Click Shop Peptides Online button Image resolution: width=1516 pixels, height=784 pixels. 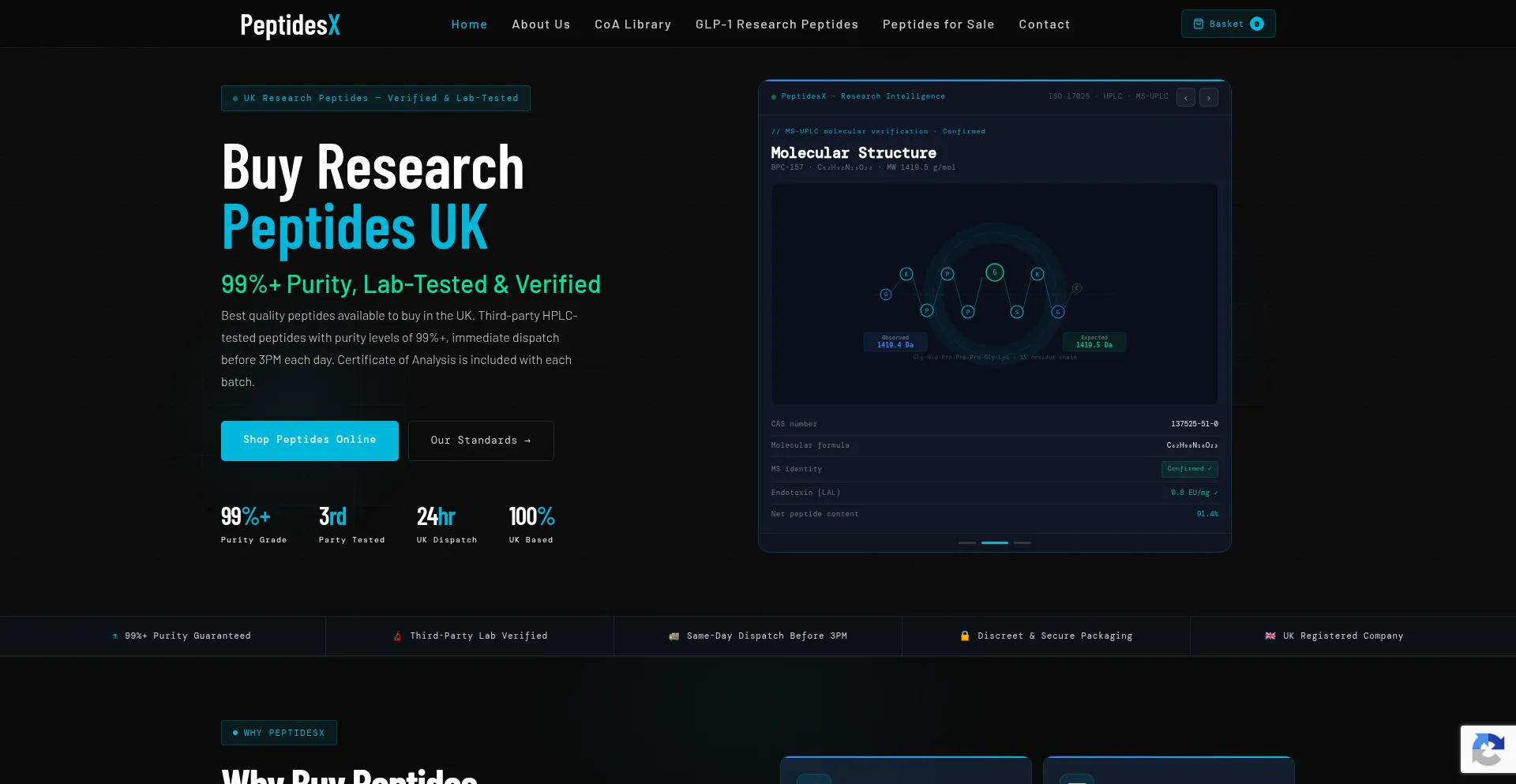click(x=310, y=441)
